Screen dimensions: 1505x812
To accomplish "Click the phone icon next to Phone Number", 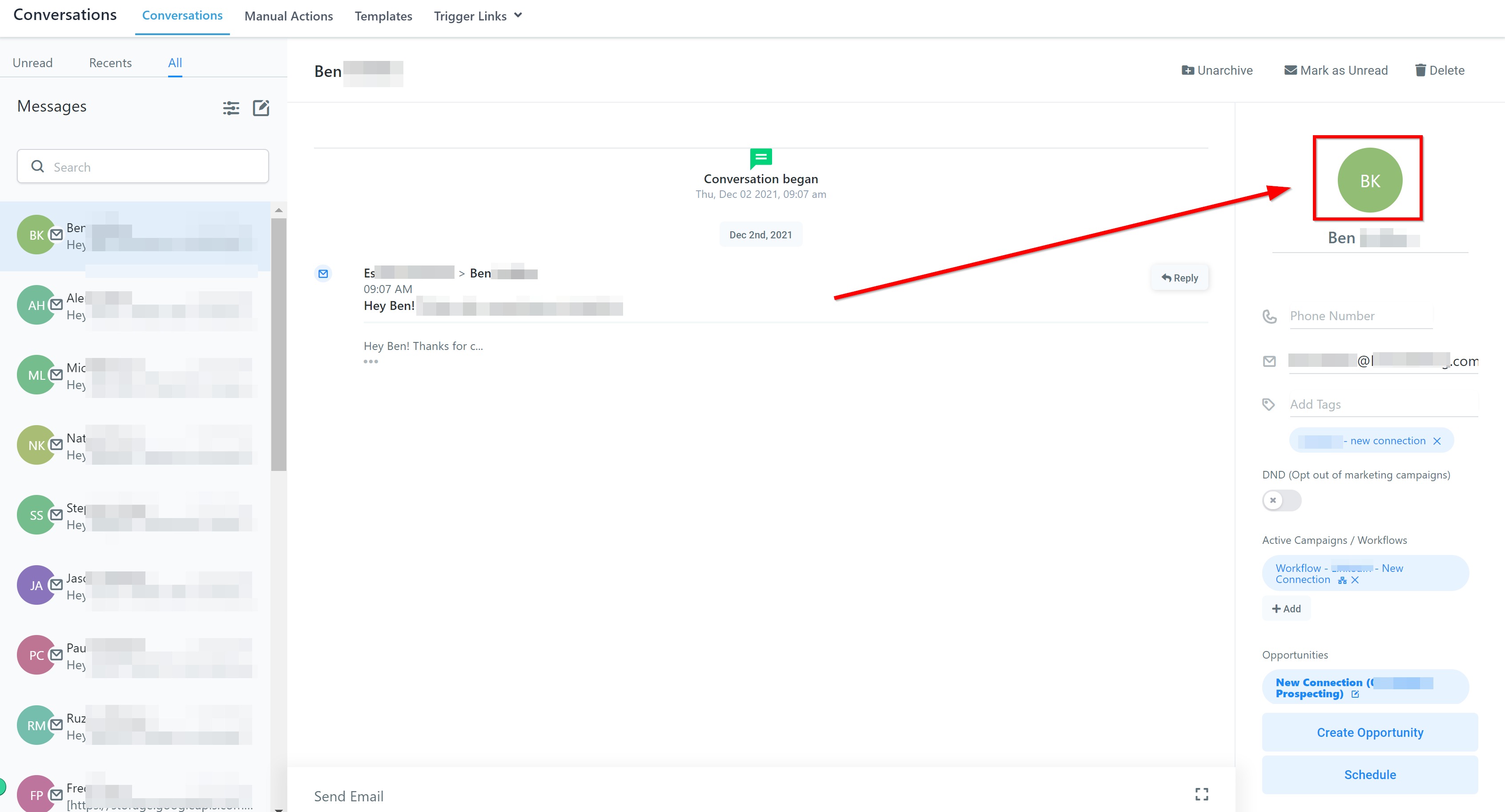I will pyautogui.click(x=1269, y=317).
